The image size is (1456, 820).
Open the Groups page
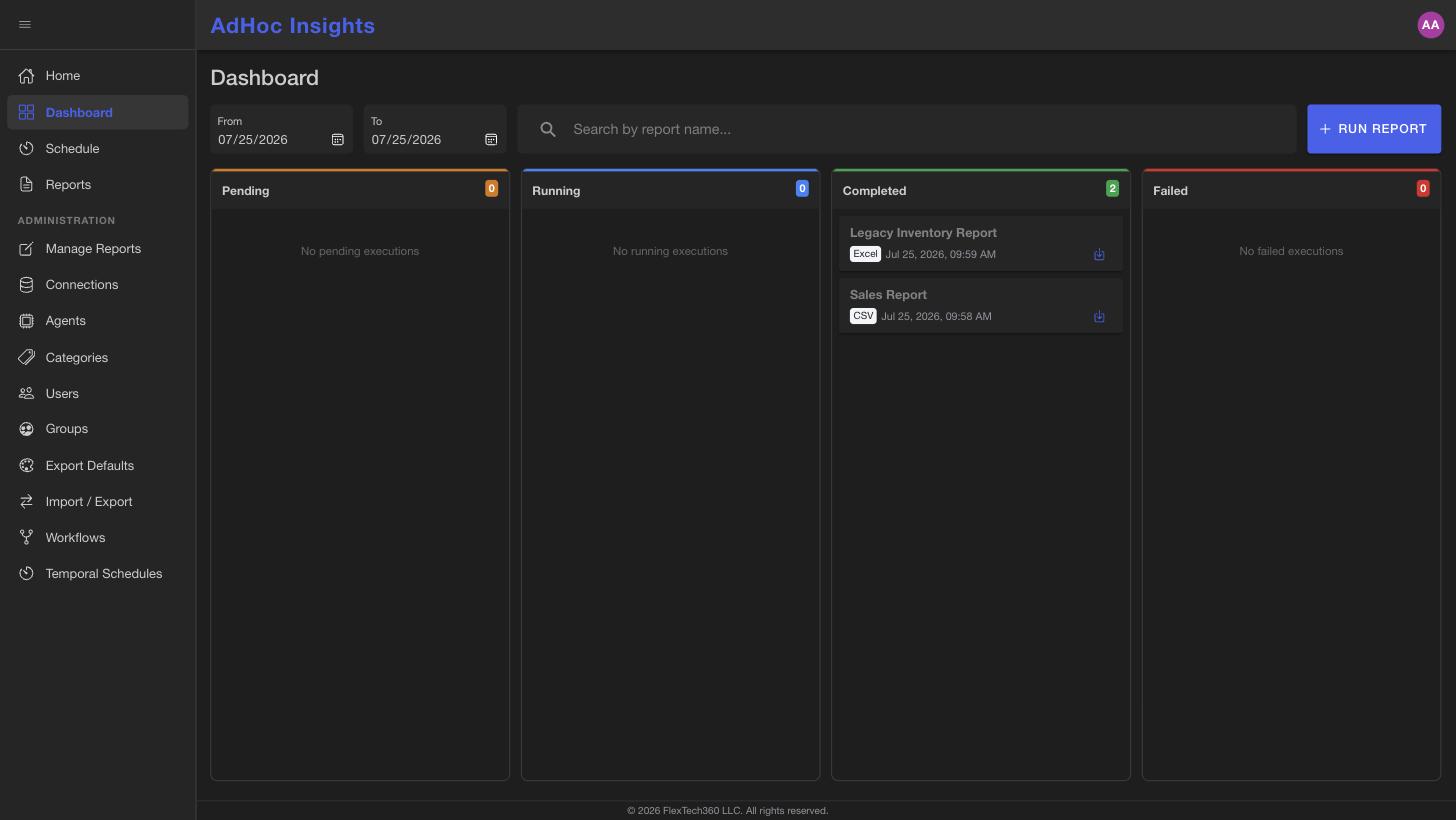[98, 429]
